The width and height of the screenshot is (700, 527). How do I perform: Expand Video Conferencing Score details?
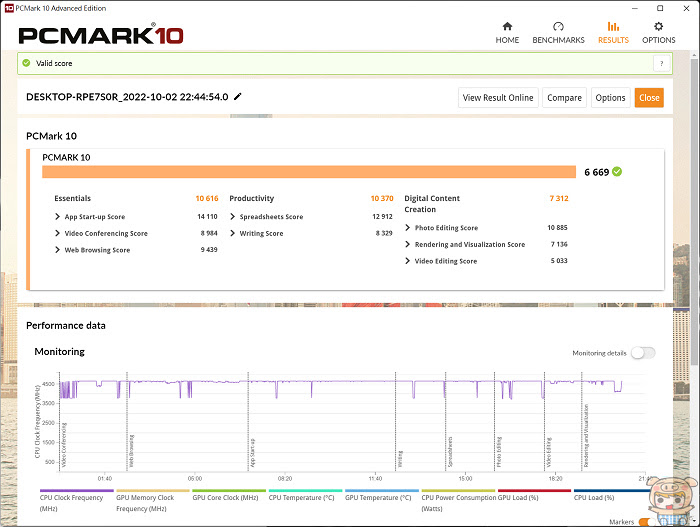[x=57, y=233]
